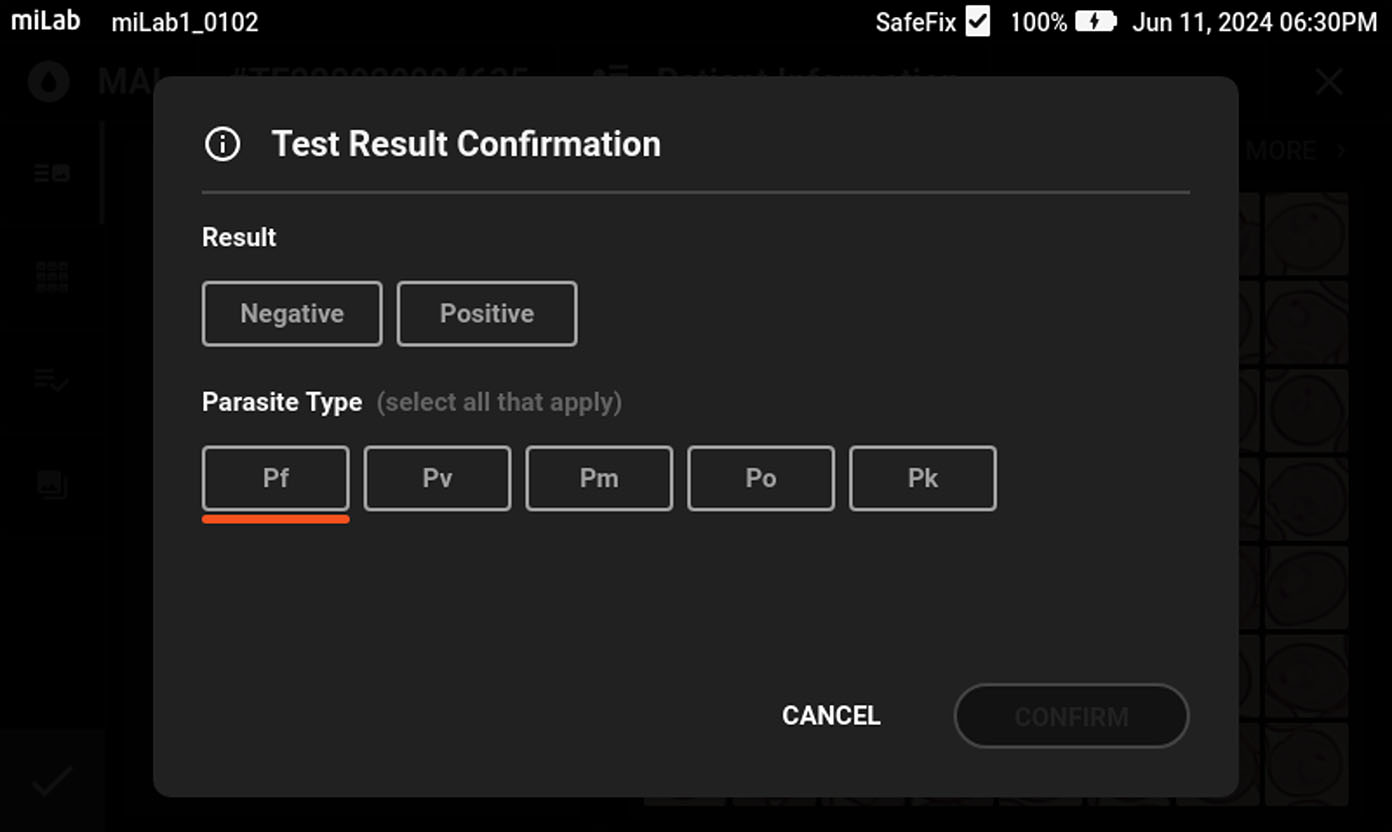1392x832 pixels.
Task: Enable the Pm parasite type
Action: 599,478
